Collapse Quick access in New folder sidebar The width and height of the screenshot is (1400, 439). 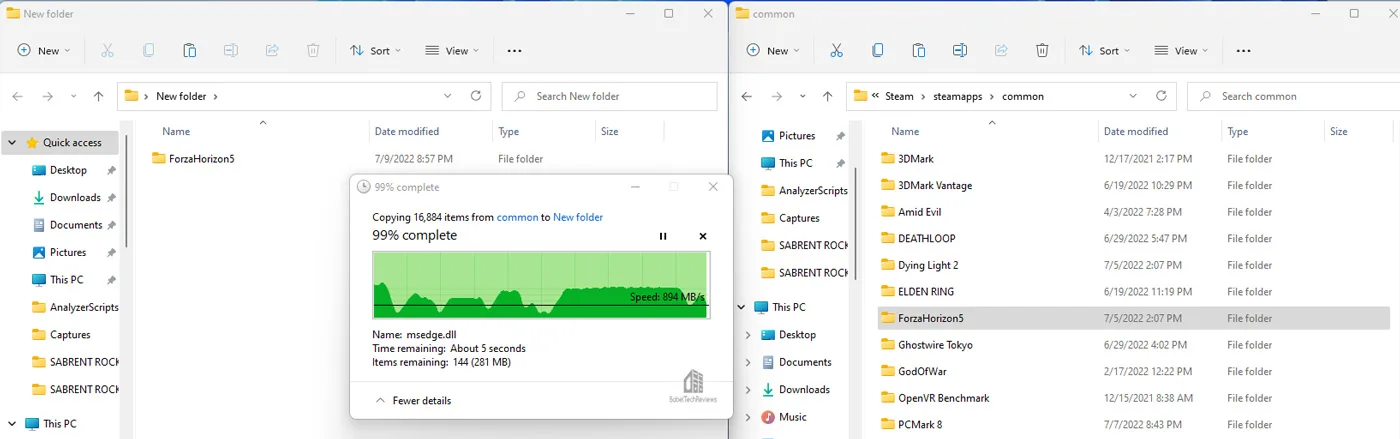click(x=12, y=143)
